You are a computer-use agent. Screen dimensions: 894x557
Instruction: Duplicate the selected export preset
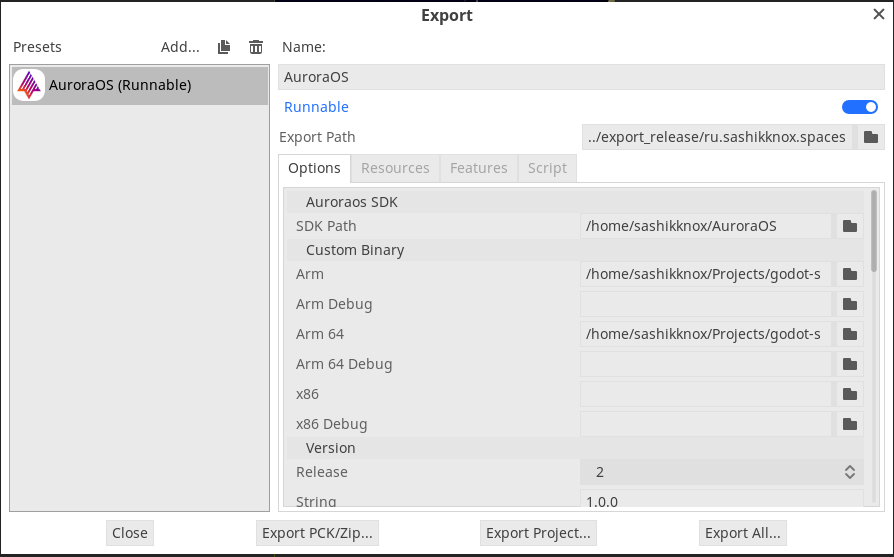224,47
